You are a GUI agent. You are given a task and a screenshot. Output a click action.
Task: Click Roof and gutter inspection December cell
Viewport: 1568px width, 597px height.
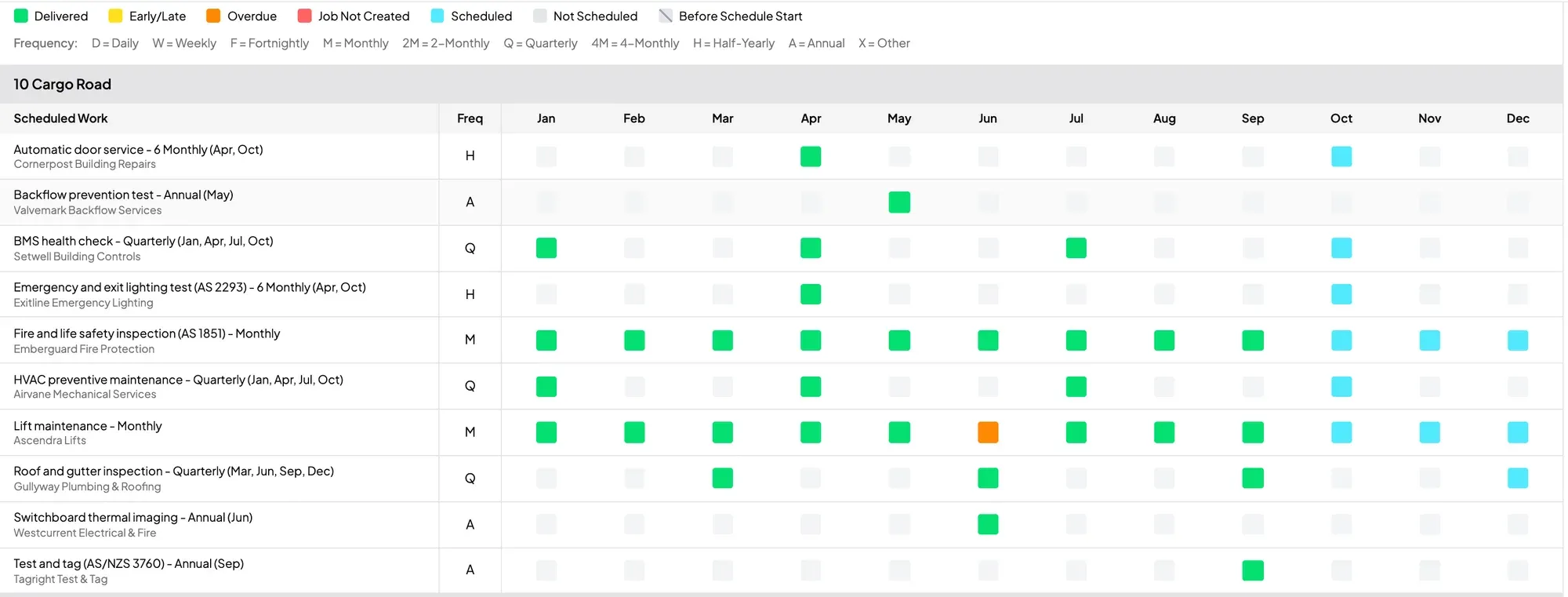pos(1518,478)
